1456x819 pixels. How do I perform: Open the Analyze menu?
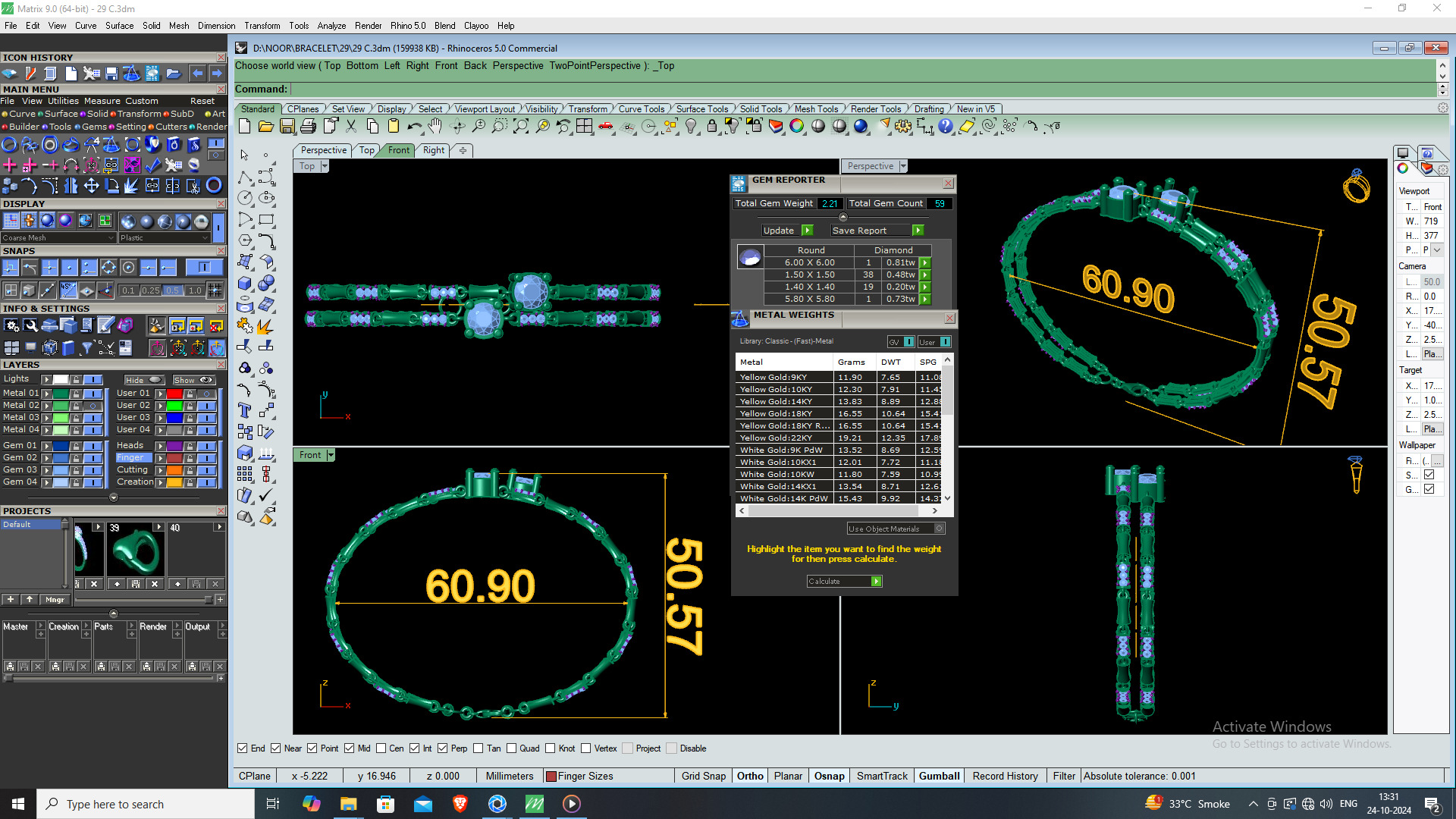(x=331, y=26)
